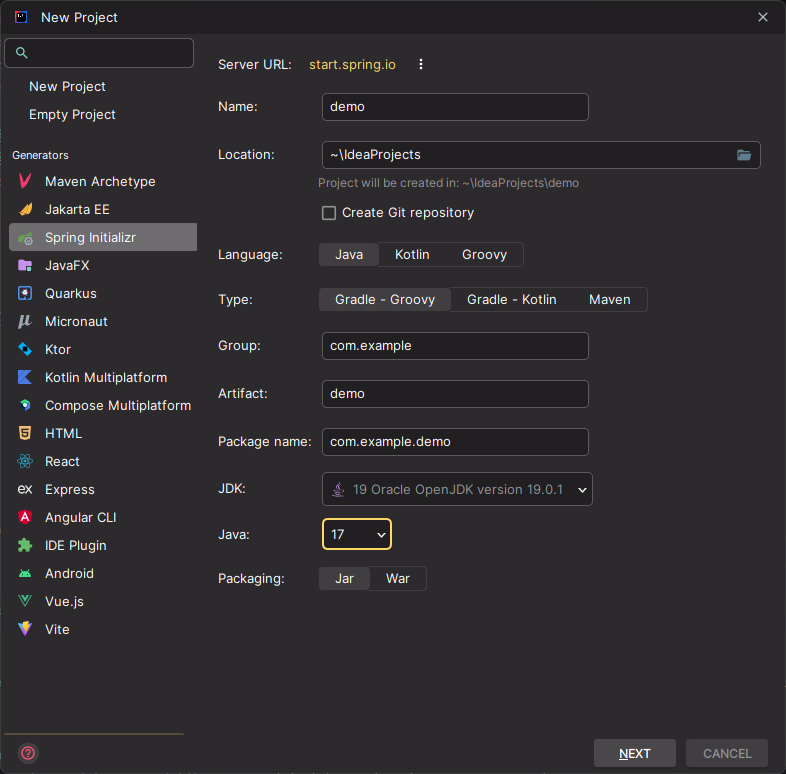
Task: Click the Jakarta EE sail icon
Action: (x=26, y=209)
